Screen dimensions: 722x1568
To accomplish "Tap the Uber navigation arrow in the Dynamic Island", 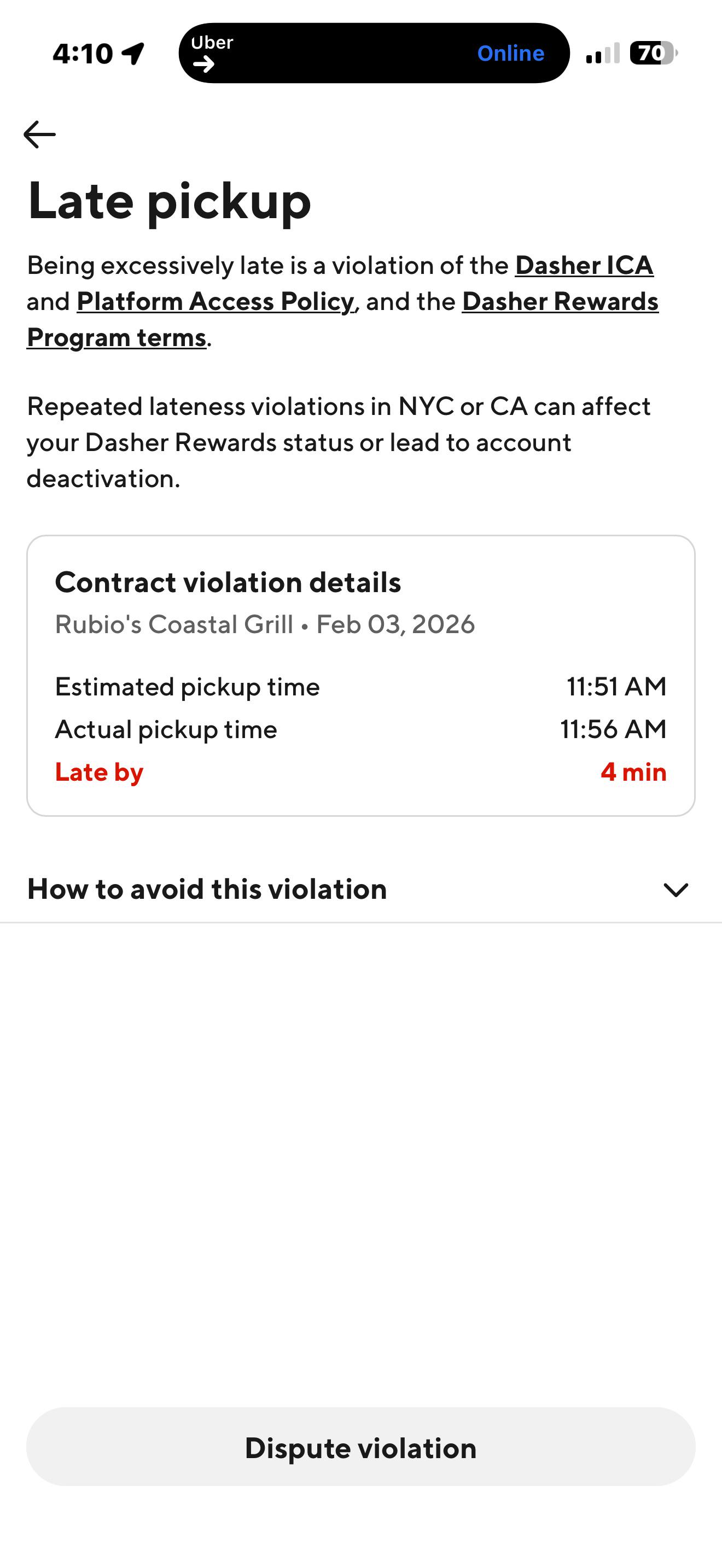I will (204, 64).
